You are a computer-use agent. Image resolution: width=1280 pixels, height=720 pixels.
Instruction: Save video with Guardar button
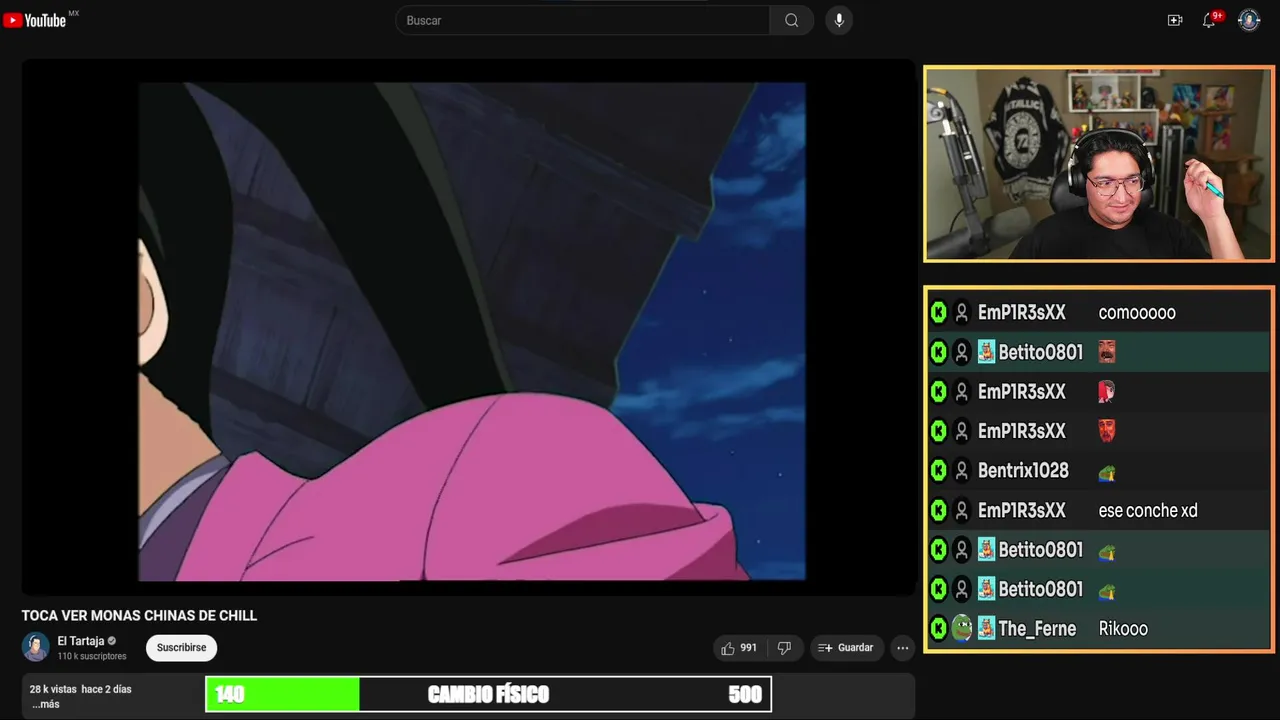point(846,648)
